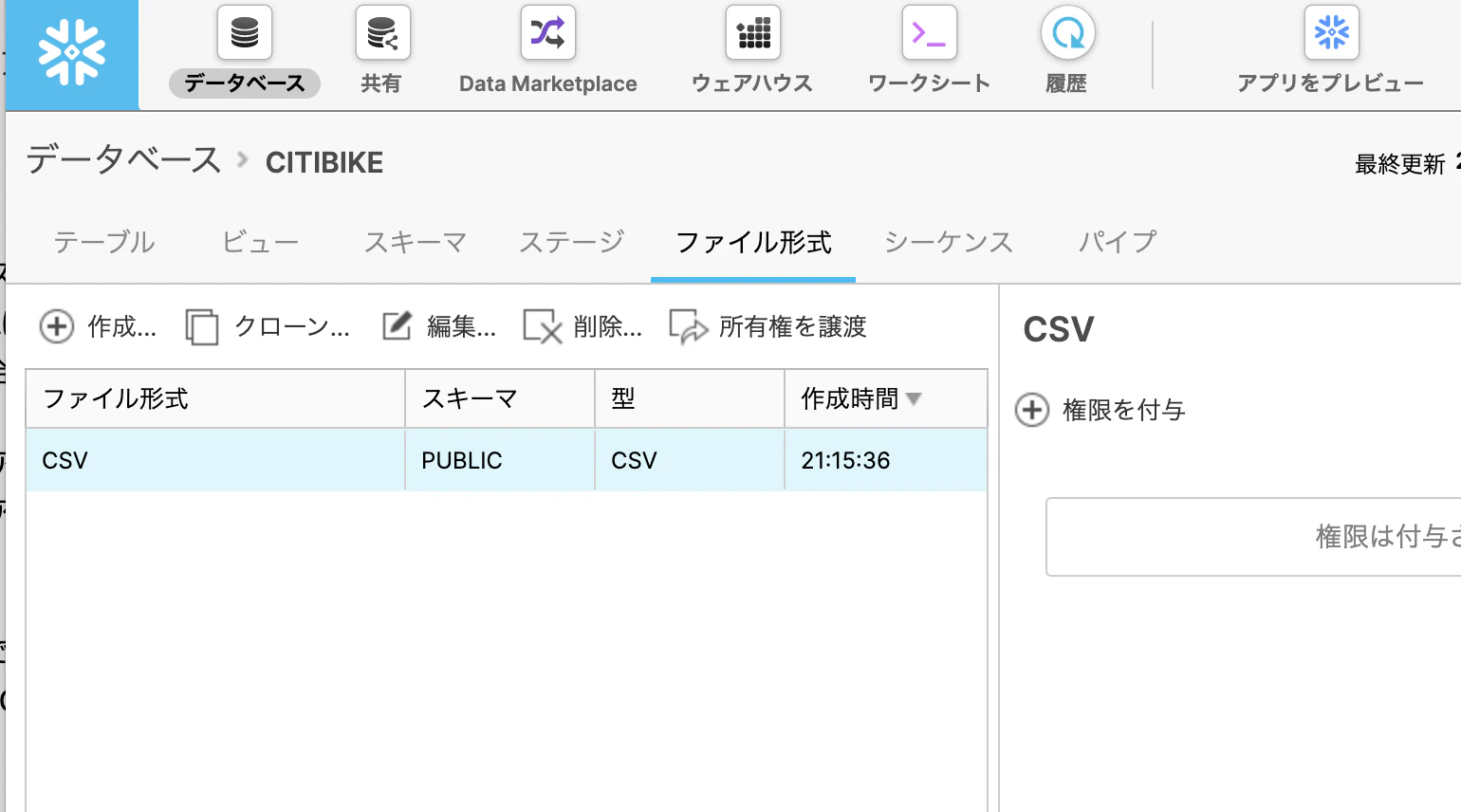Click the PUBLIC schema cell
Image resolution: width=1461 pixels, height=812 pixels.
point(500,460)
